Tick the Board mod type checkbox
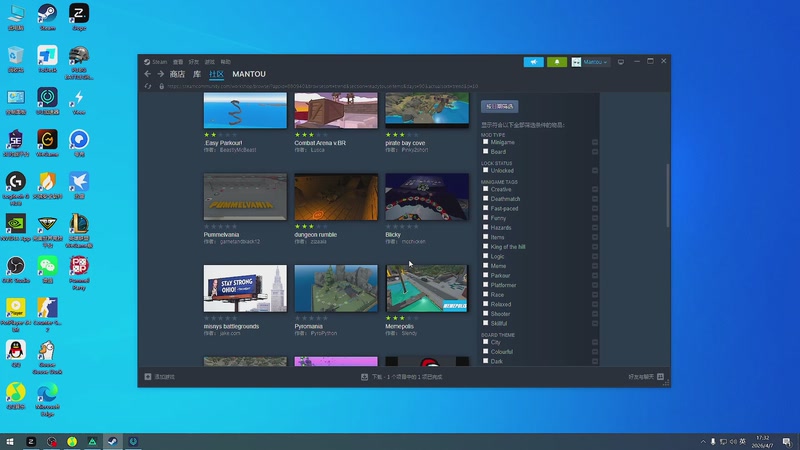This screenshot has height=450, width=800. [486, 152]
